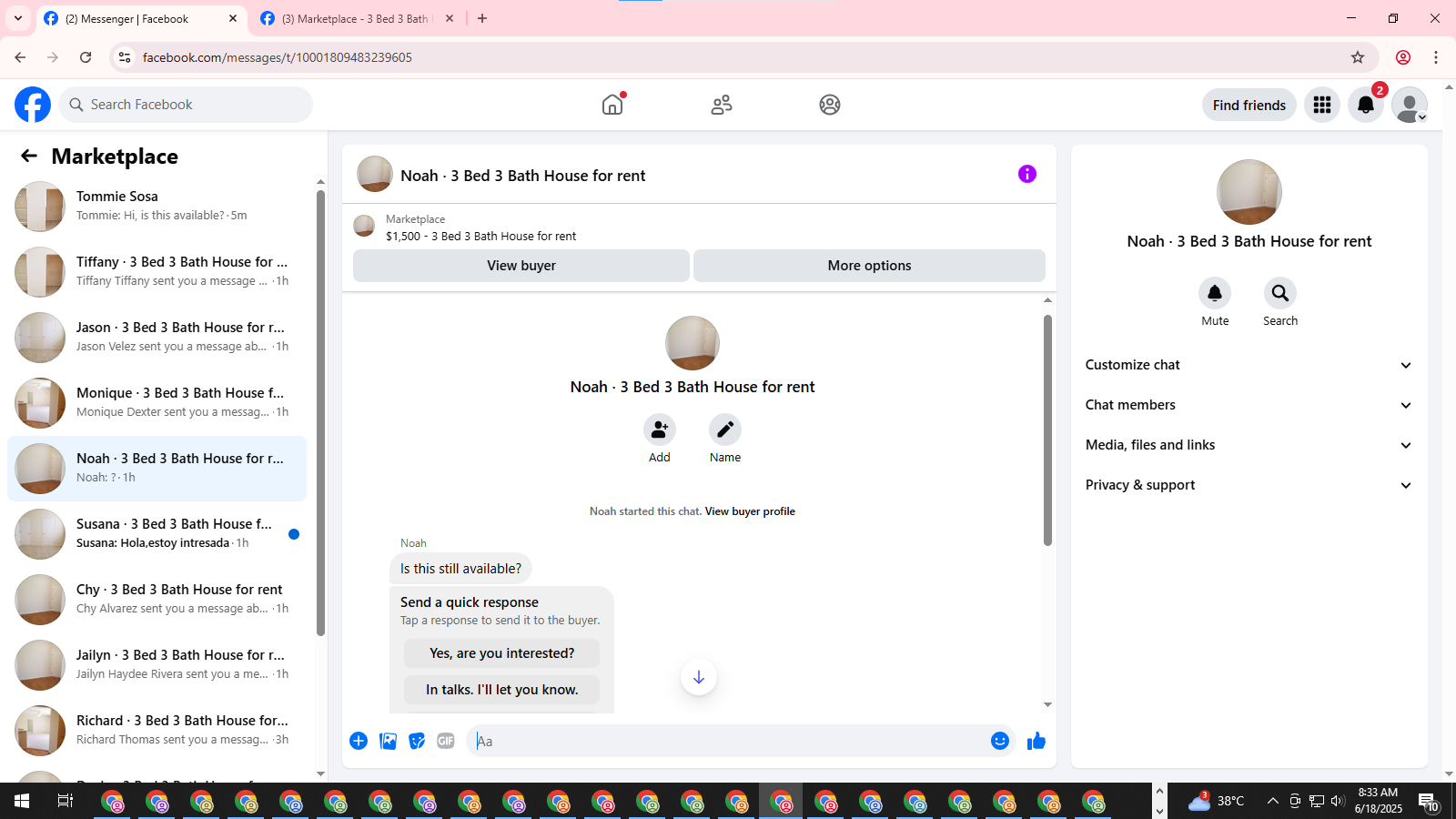Send quick reply 'In talks. I'll let you know.'
Viewport: 1456px width, 819px height.
click(x=502, y=690)
